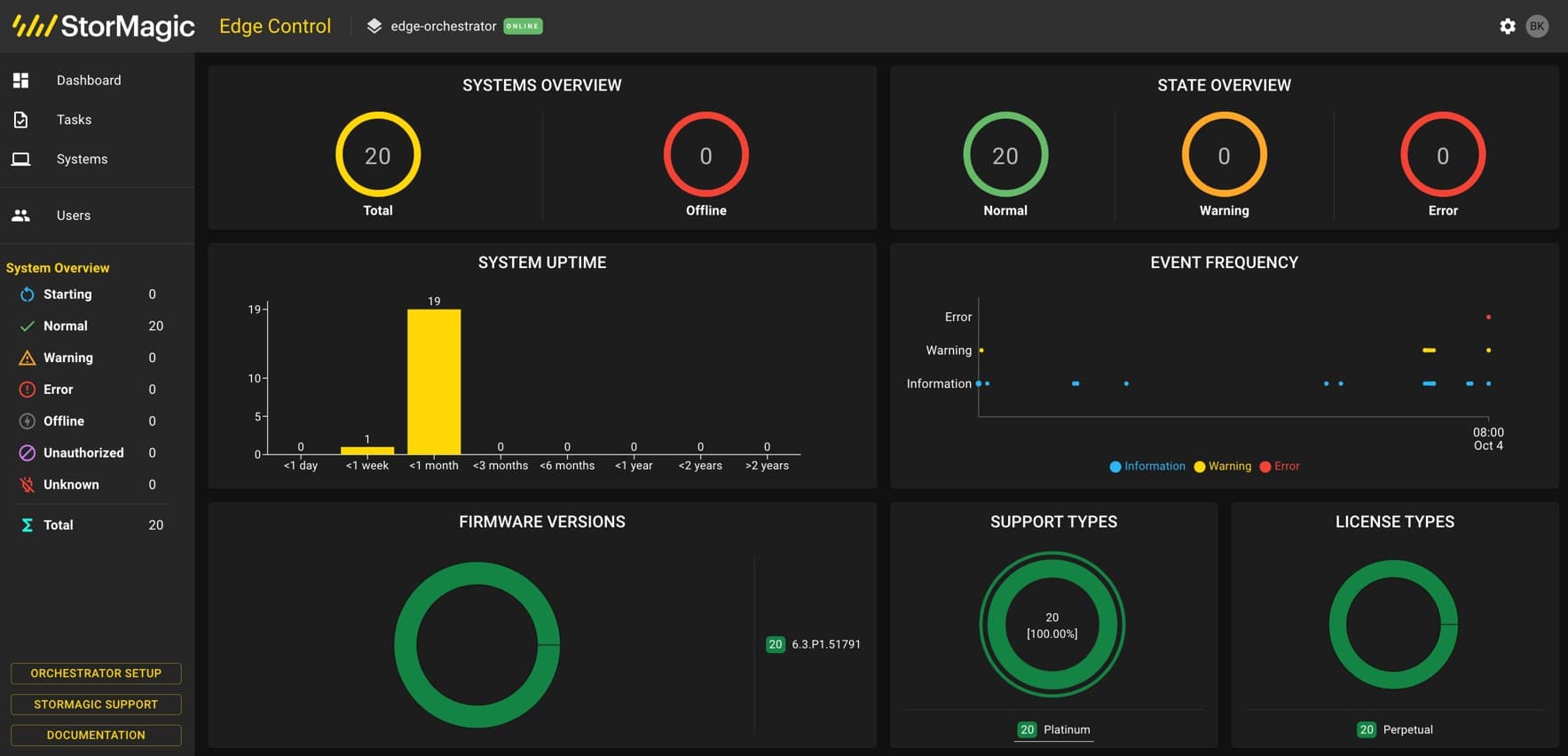Click the yellow under-one-month uptime bar
Screen dimensions: 1568x756
point(434,382)
